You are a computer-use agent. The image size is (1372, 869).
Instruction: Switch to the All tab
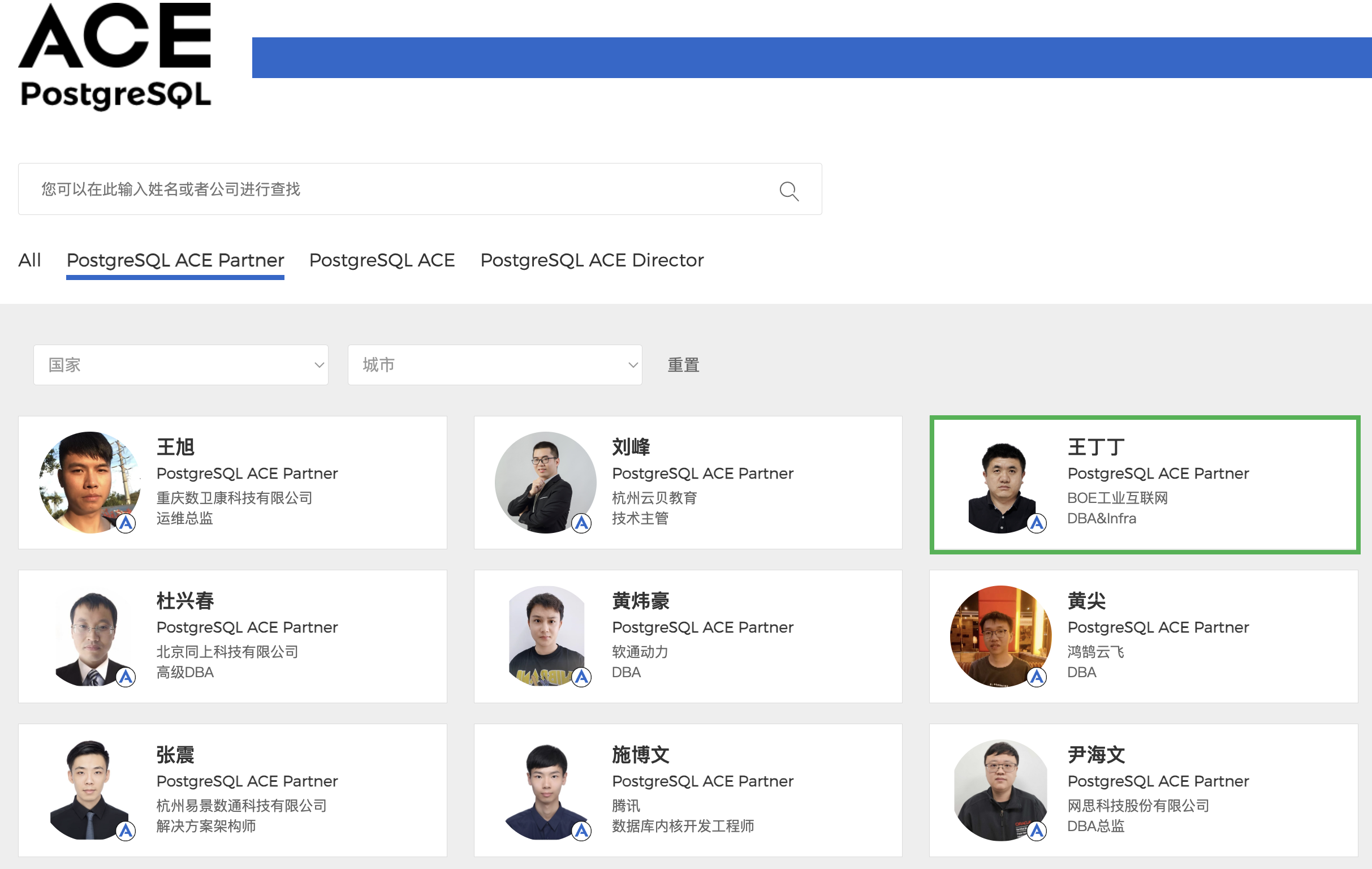[x=29, y=260]
